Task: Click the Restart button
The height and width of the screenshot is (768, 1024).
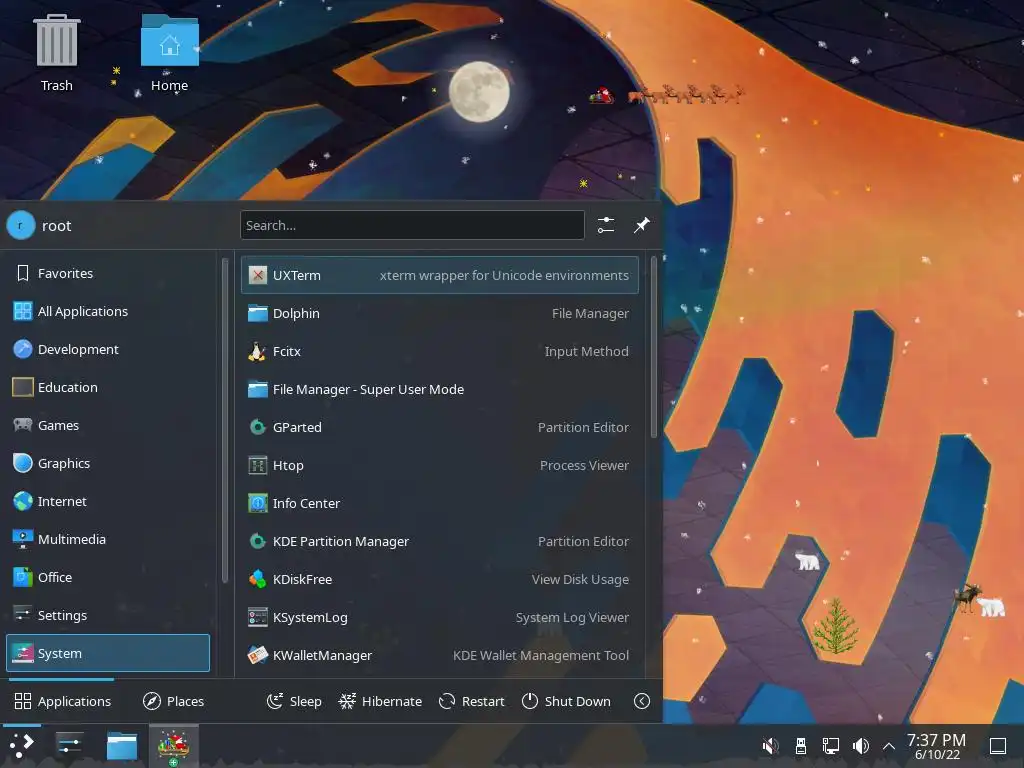Action: pyautogui.click(x=472, y=701)
